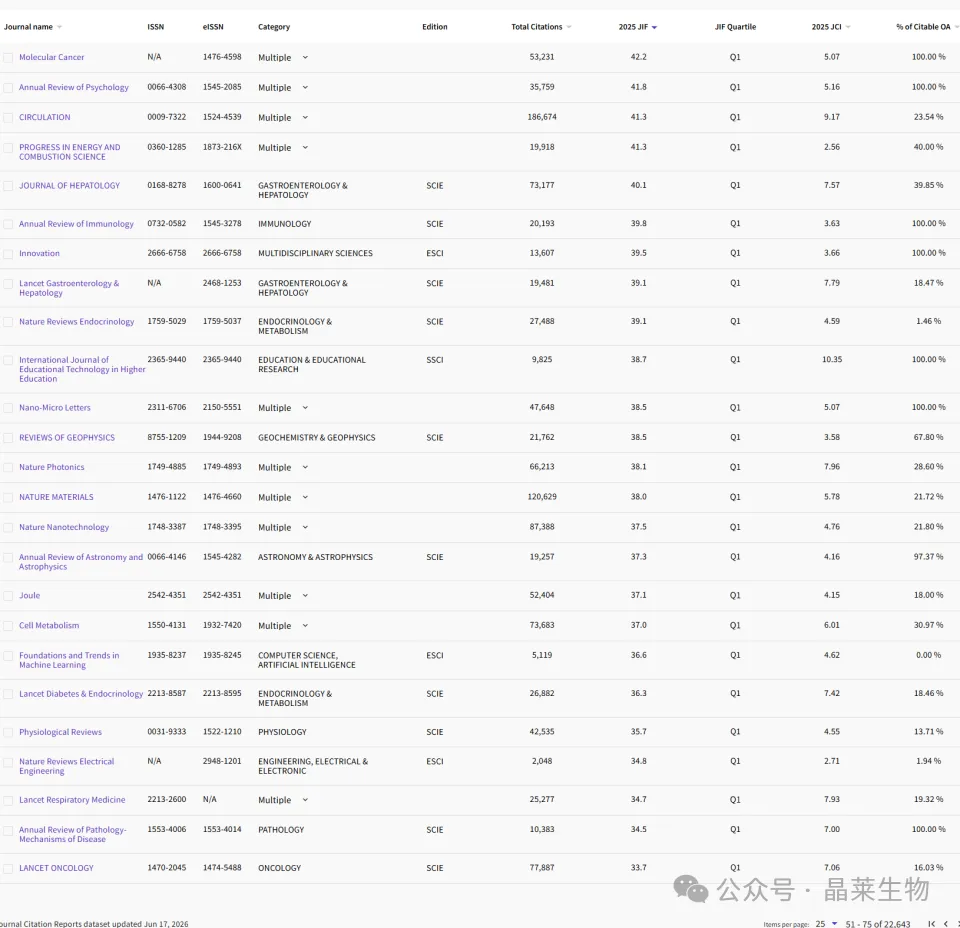Select the CIRCULATION row checkbox
Viewport: 960px width, 928px height.
click(8, 118)
